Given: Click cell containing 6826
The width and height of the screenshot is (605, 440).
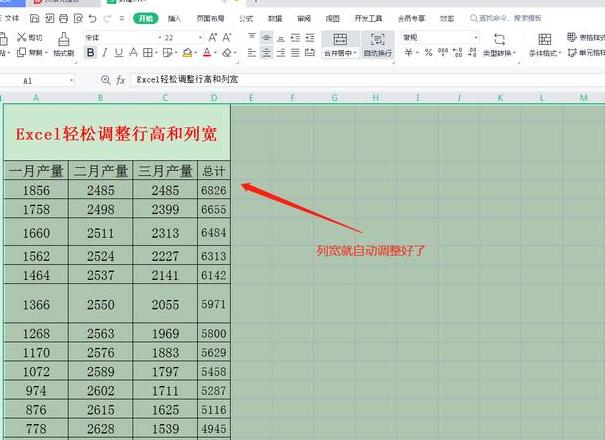Looking at the screenshot, I should [214, 190].
